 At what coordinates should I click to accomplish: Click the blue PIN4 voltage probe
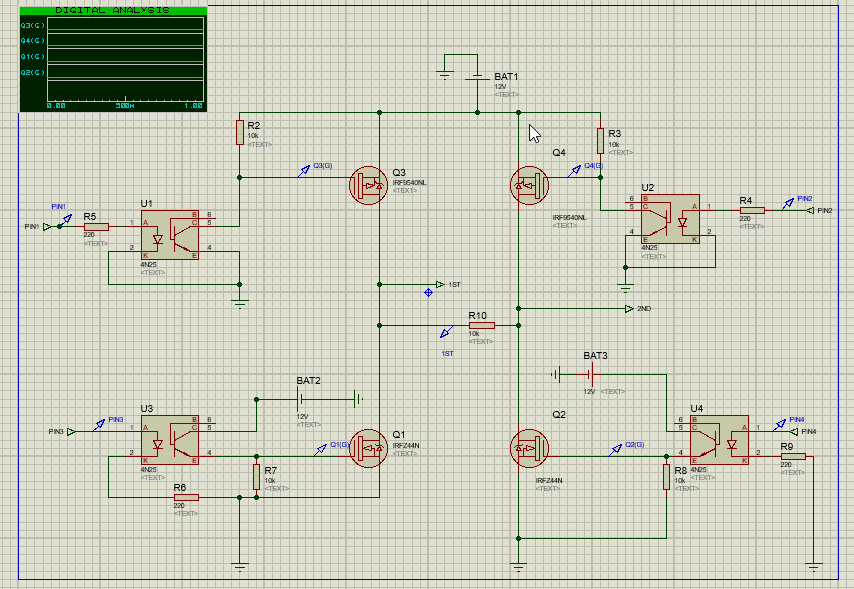coord(780,424)
